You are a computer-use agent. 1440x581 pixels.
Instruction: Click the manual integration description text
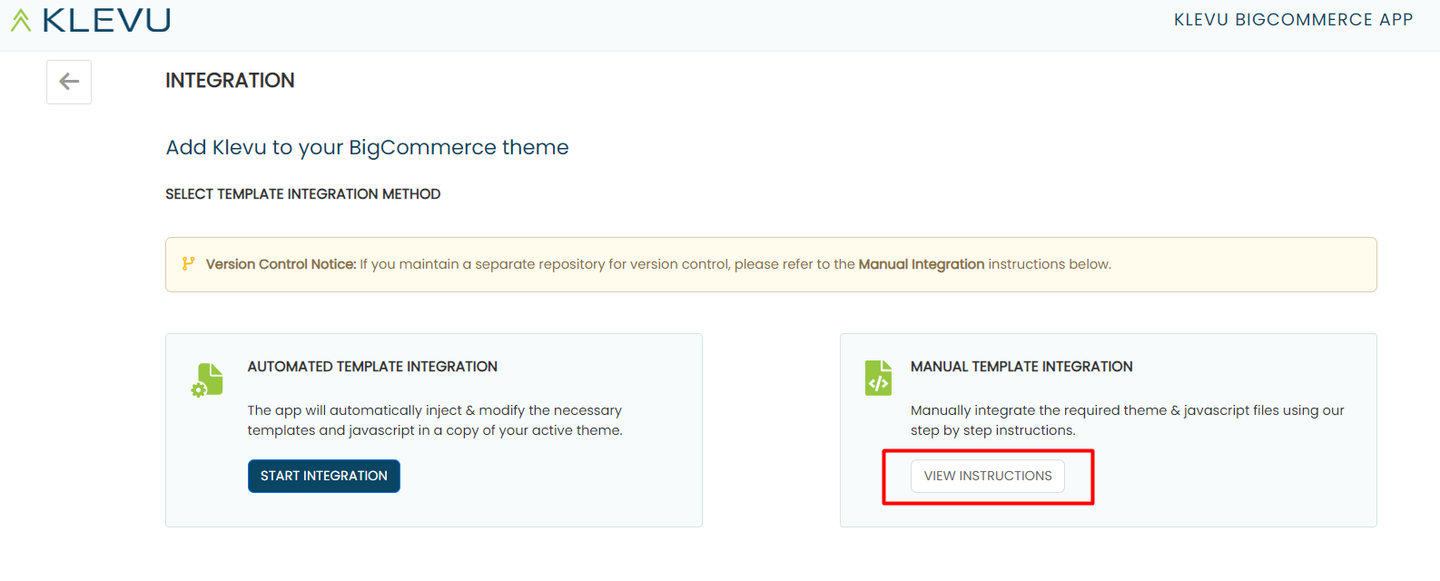tap(1127, 420)
